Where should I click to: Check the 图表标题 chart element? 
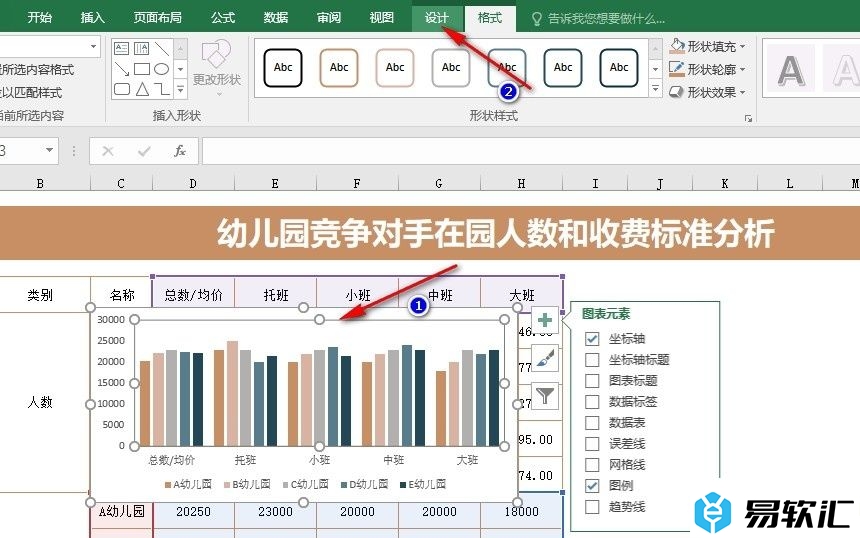592,381
